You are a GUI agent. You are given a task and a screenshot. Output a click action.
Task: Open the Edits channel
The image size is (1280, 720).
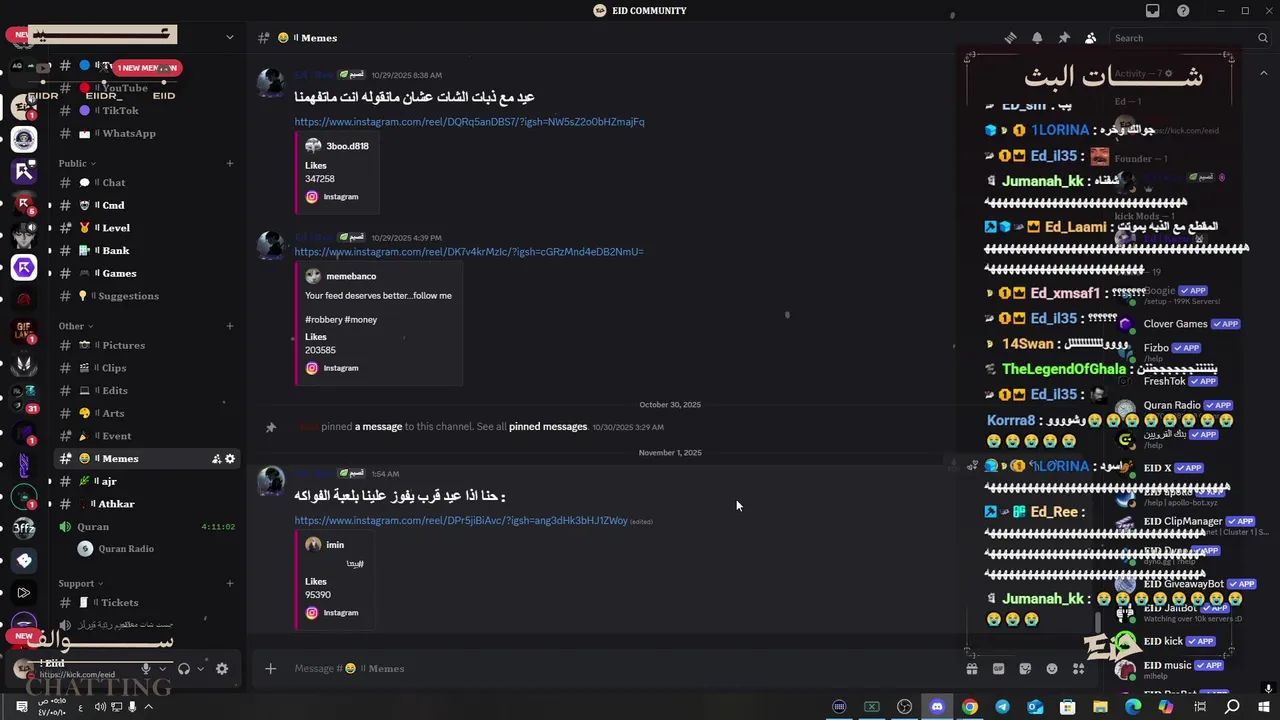146,391
